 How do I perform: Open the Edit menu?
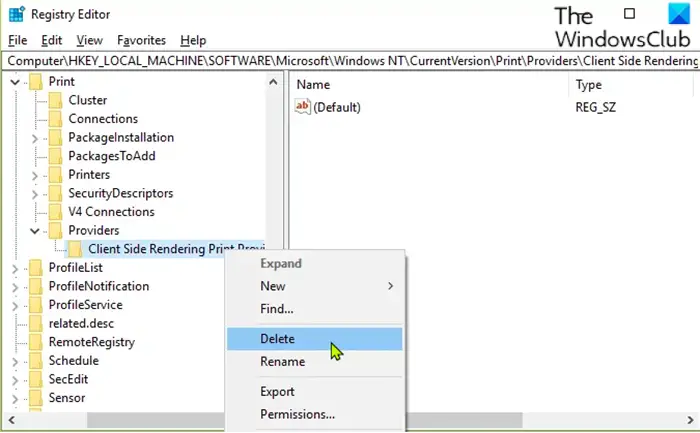51,40
